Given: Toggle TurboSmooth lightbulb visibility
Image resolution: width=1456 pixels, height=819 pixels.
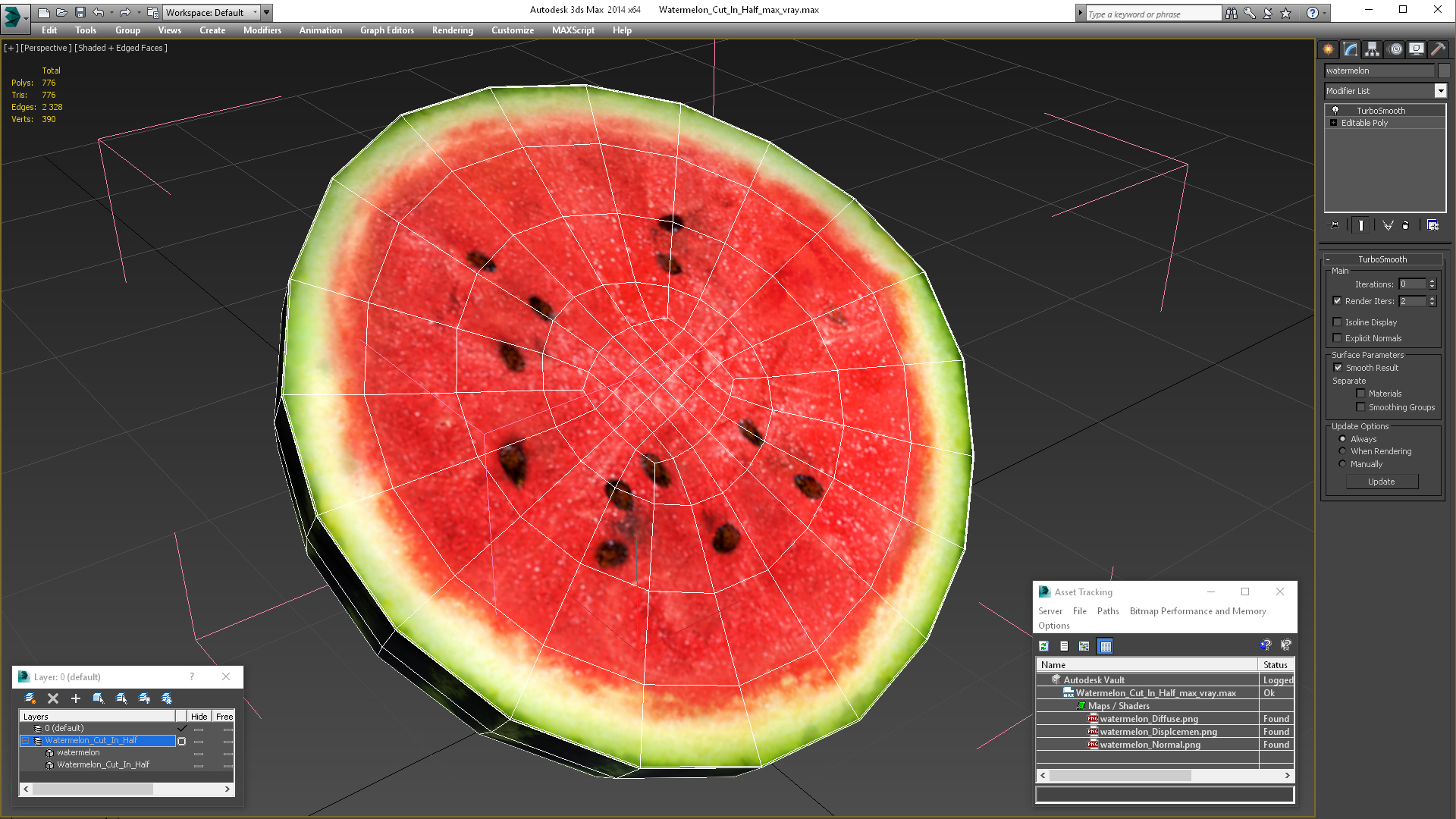Looking at the screenshot, I should click(1335, 111).
